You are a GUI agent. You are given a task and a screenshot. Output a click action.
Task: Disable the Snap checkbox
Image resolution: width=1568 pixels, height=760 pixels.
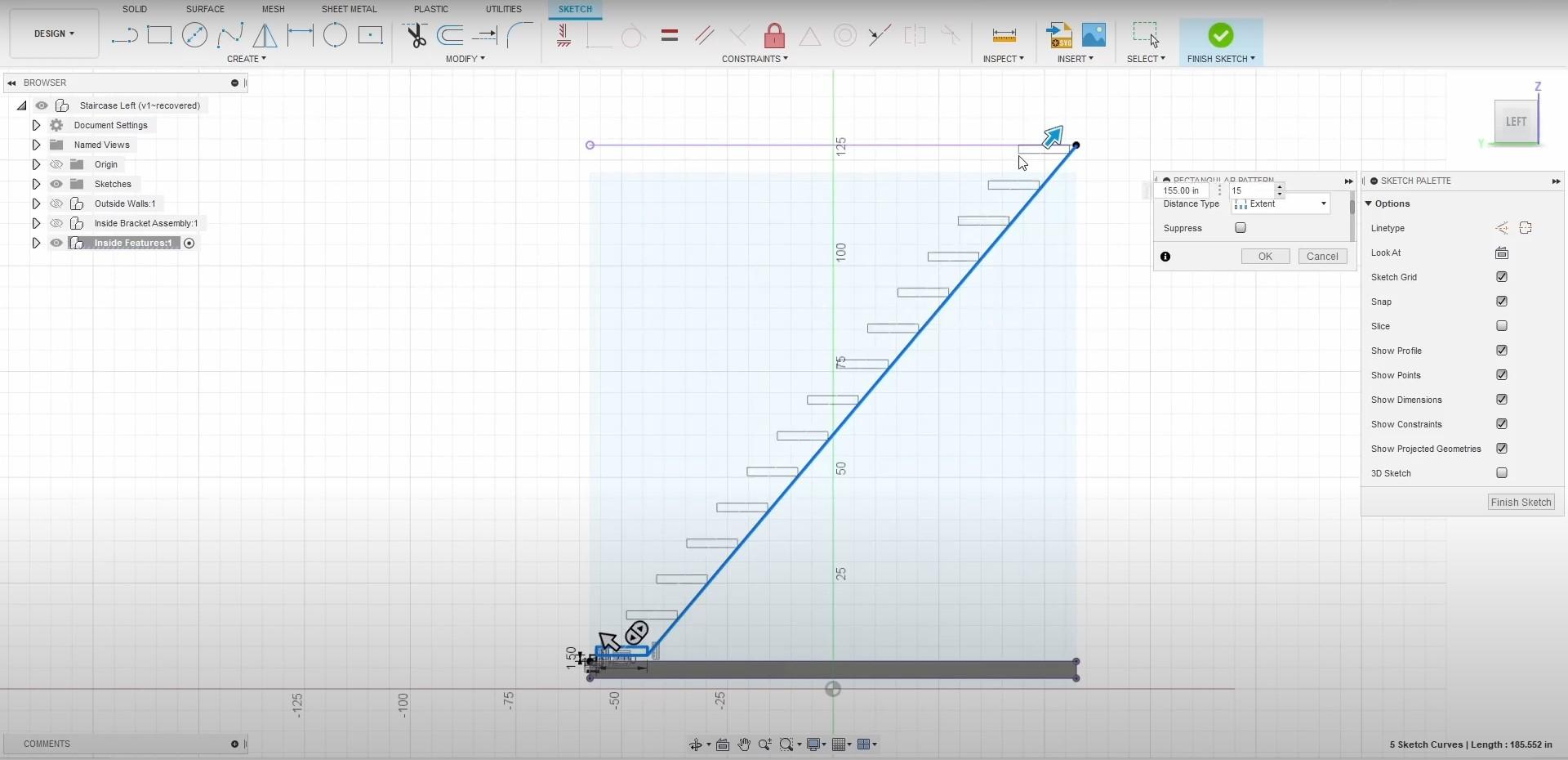pos(1502,302)
